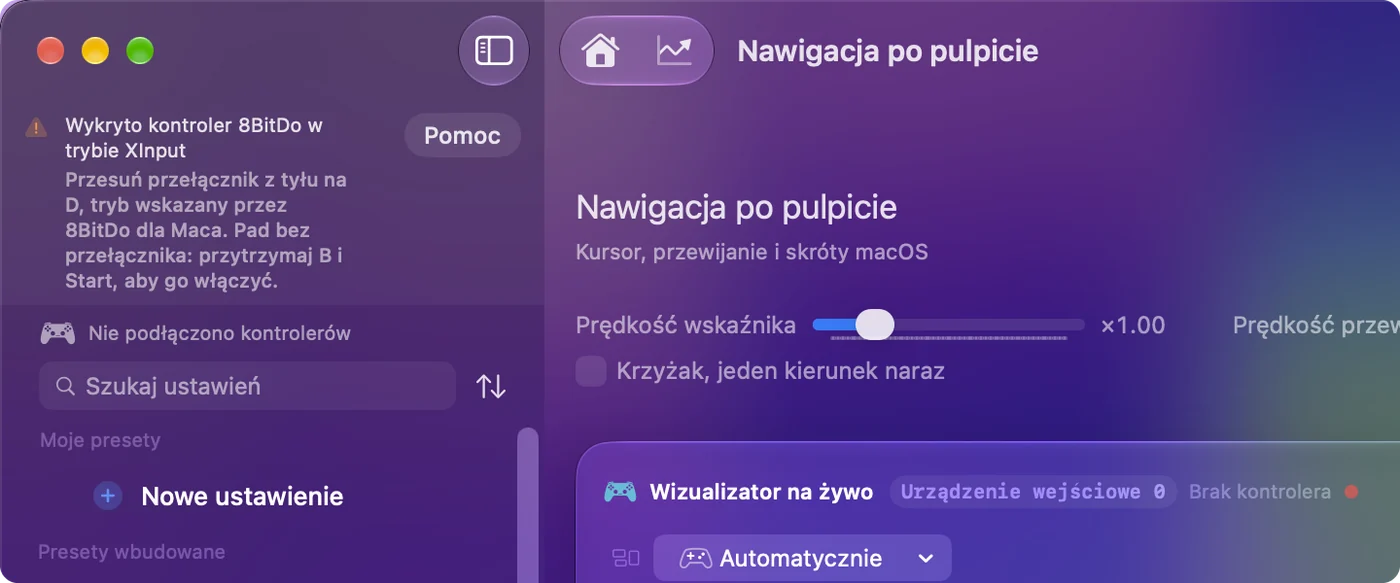The width and height of the screenshot is (1400, 583).
Task: Click the sidebar vertical scrollbar
Action: pos(527,505)
